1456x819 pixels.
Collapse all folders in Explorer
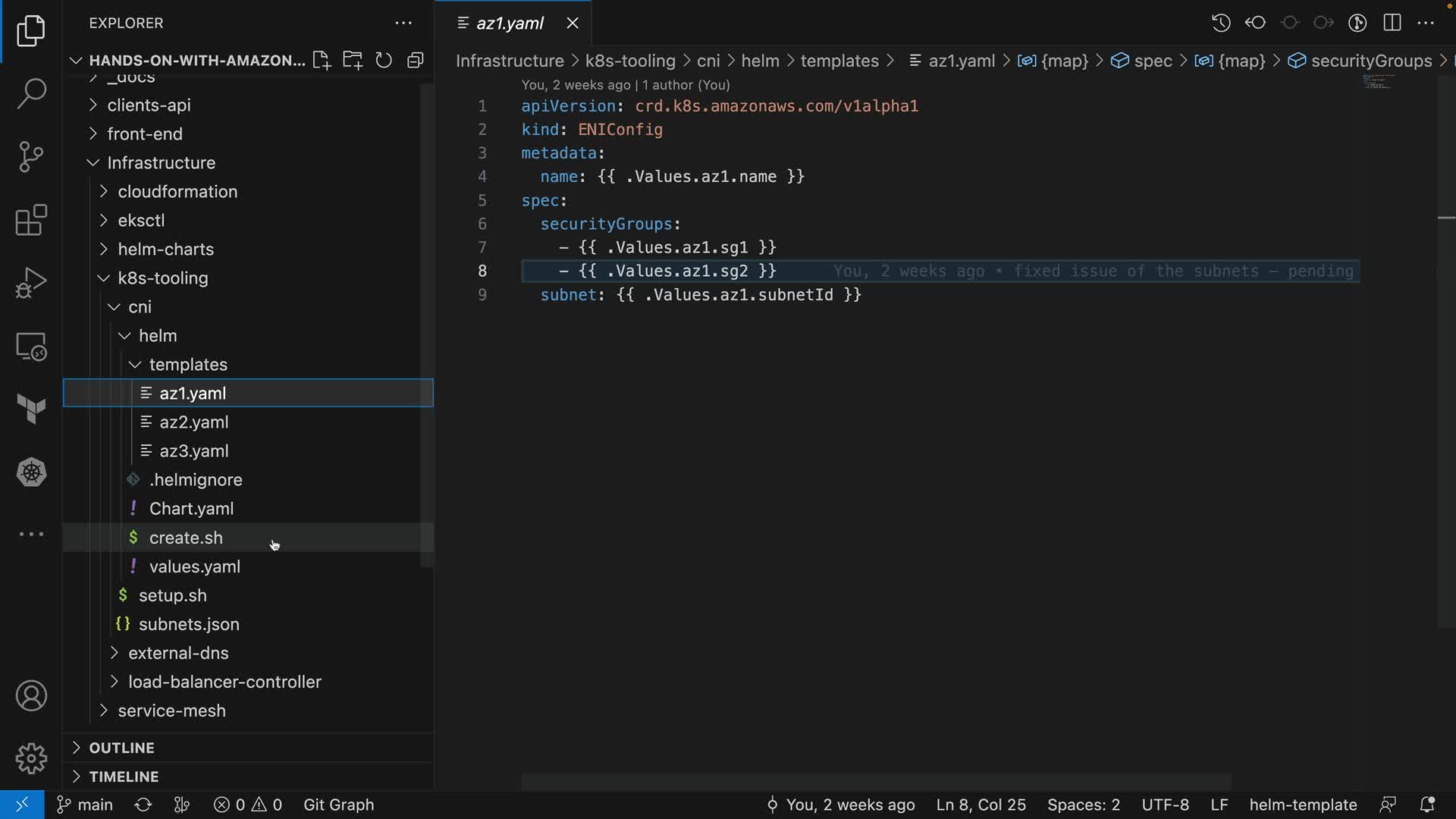[x=415, y=61]
